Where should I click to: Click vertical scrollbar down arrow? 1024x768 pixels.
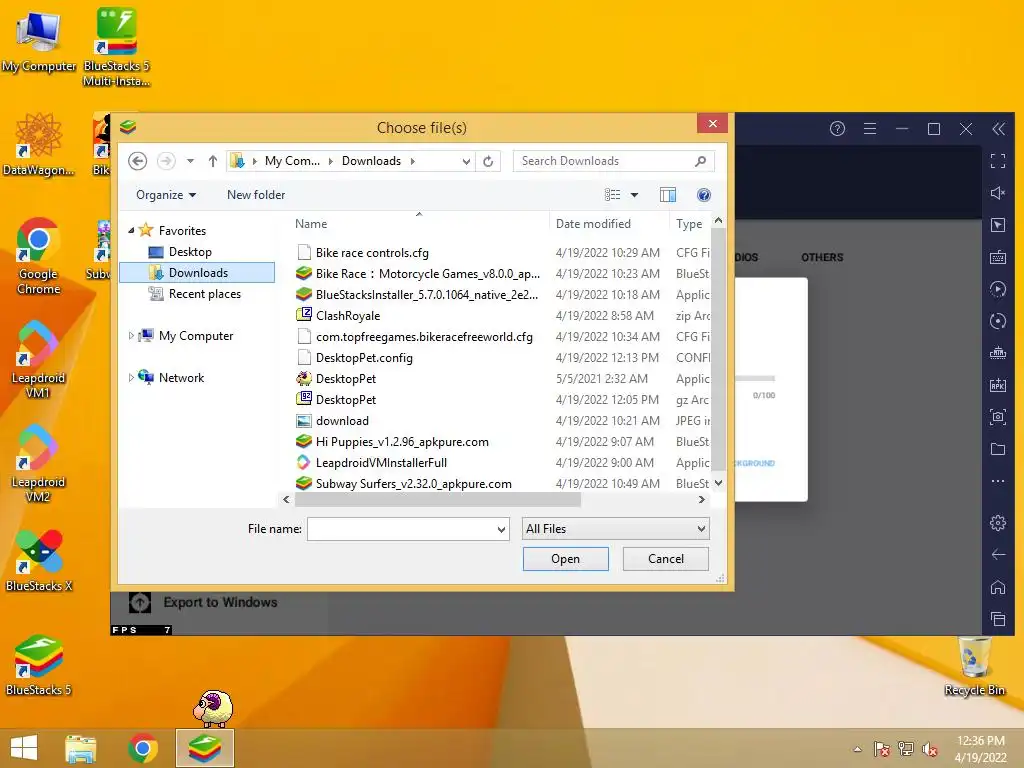click(718, 483)
